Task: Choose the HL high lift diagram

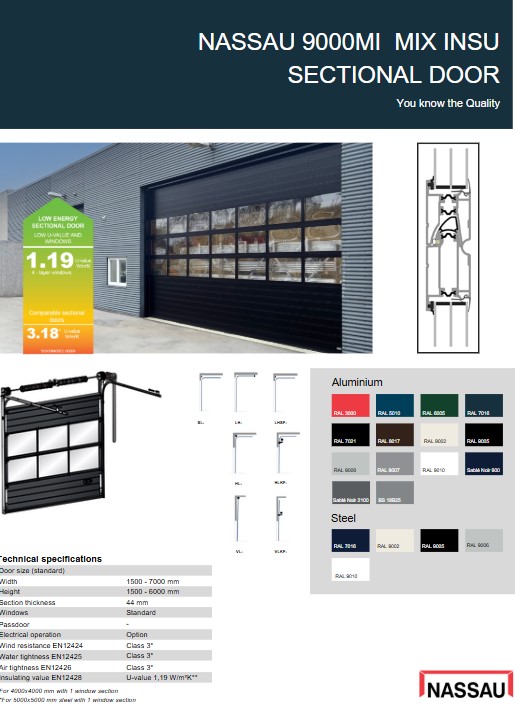Action: [x=245, y=453]
